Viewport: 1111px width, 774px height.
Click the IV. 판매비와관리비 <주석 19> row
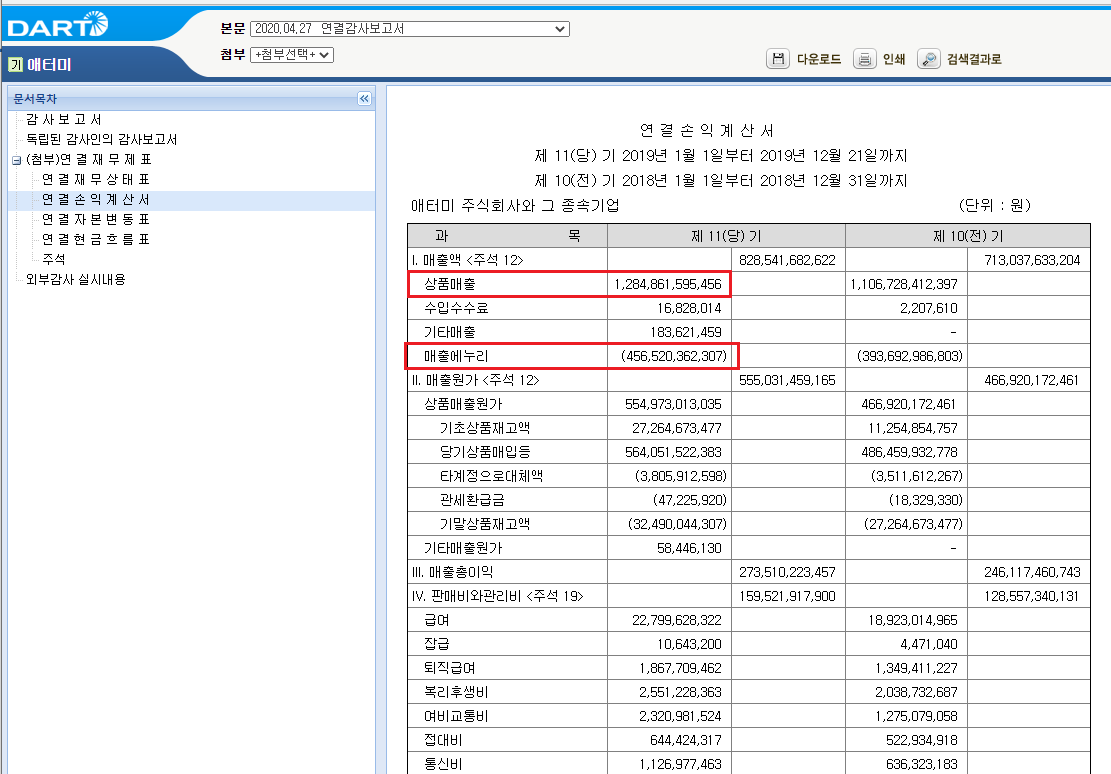point(497,596)
